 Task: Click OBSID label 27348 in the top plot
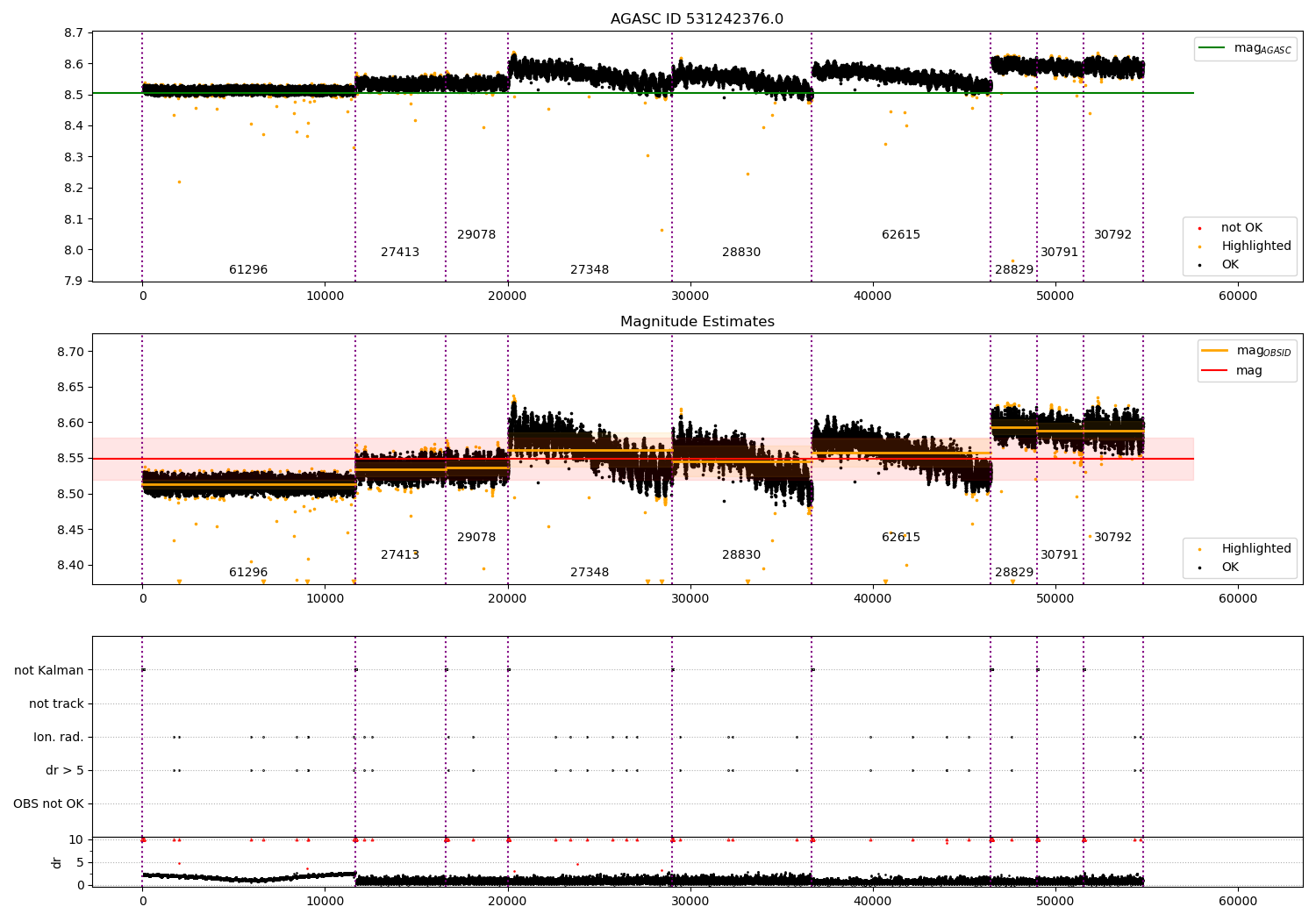click(590, 270)
